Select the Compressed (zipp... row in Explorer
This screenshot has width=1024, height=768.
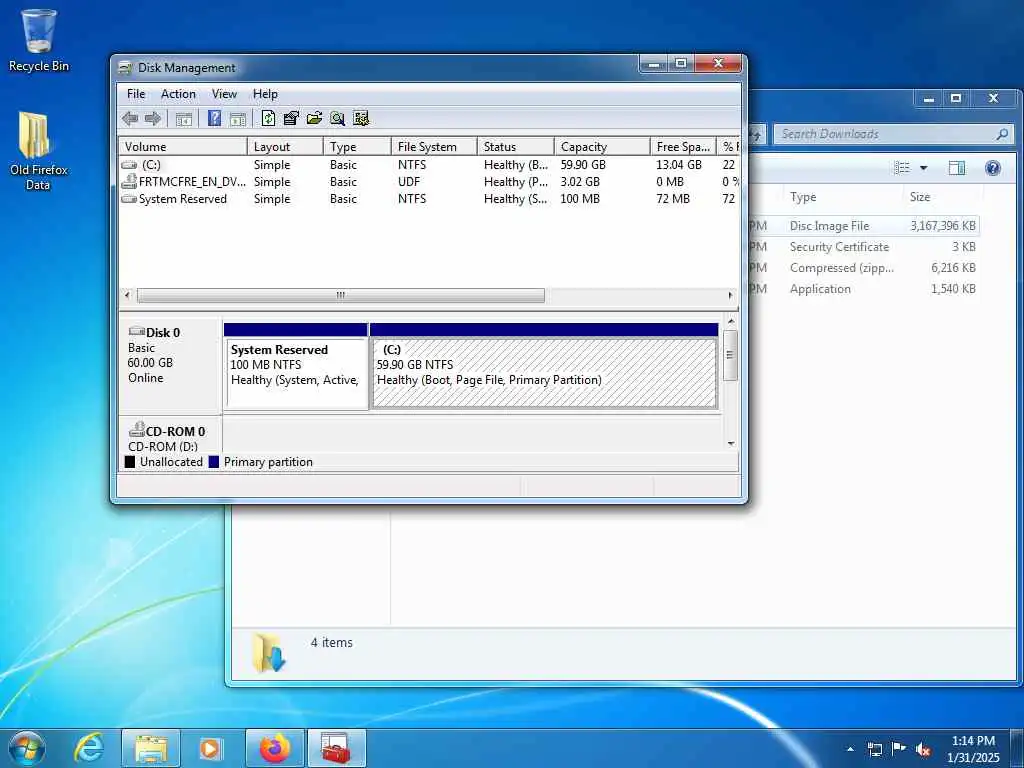tap(862, 268)
